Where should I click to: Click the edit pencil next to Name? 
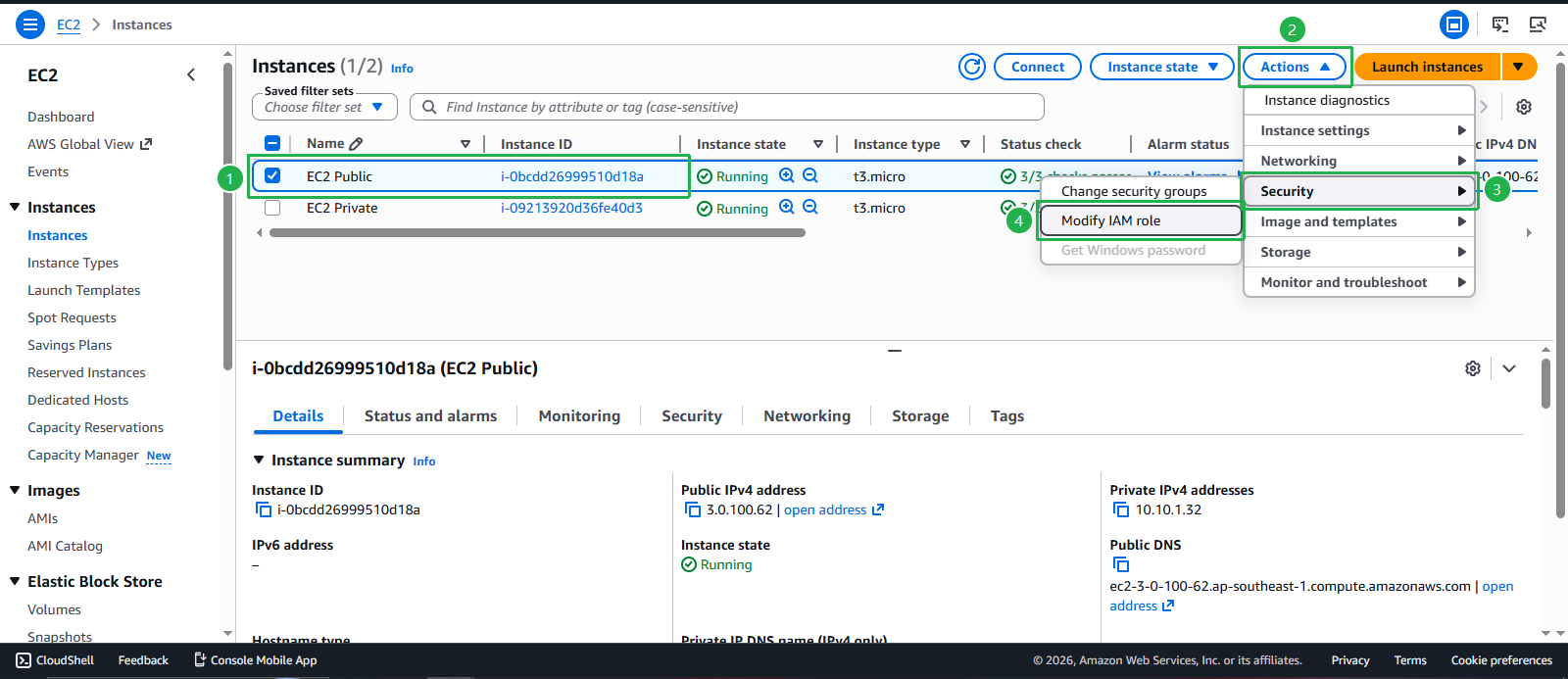tap(356, 144)
